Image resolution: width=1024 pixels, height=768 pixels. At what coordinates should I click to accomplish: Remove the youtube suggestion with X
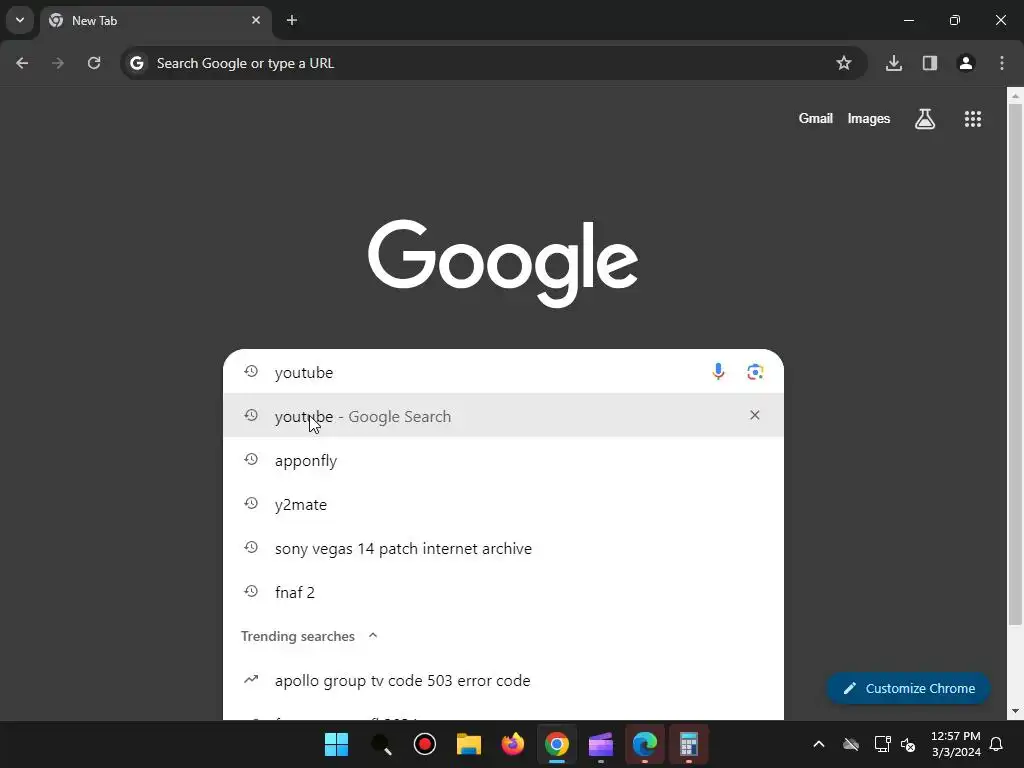(755, 415)
